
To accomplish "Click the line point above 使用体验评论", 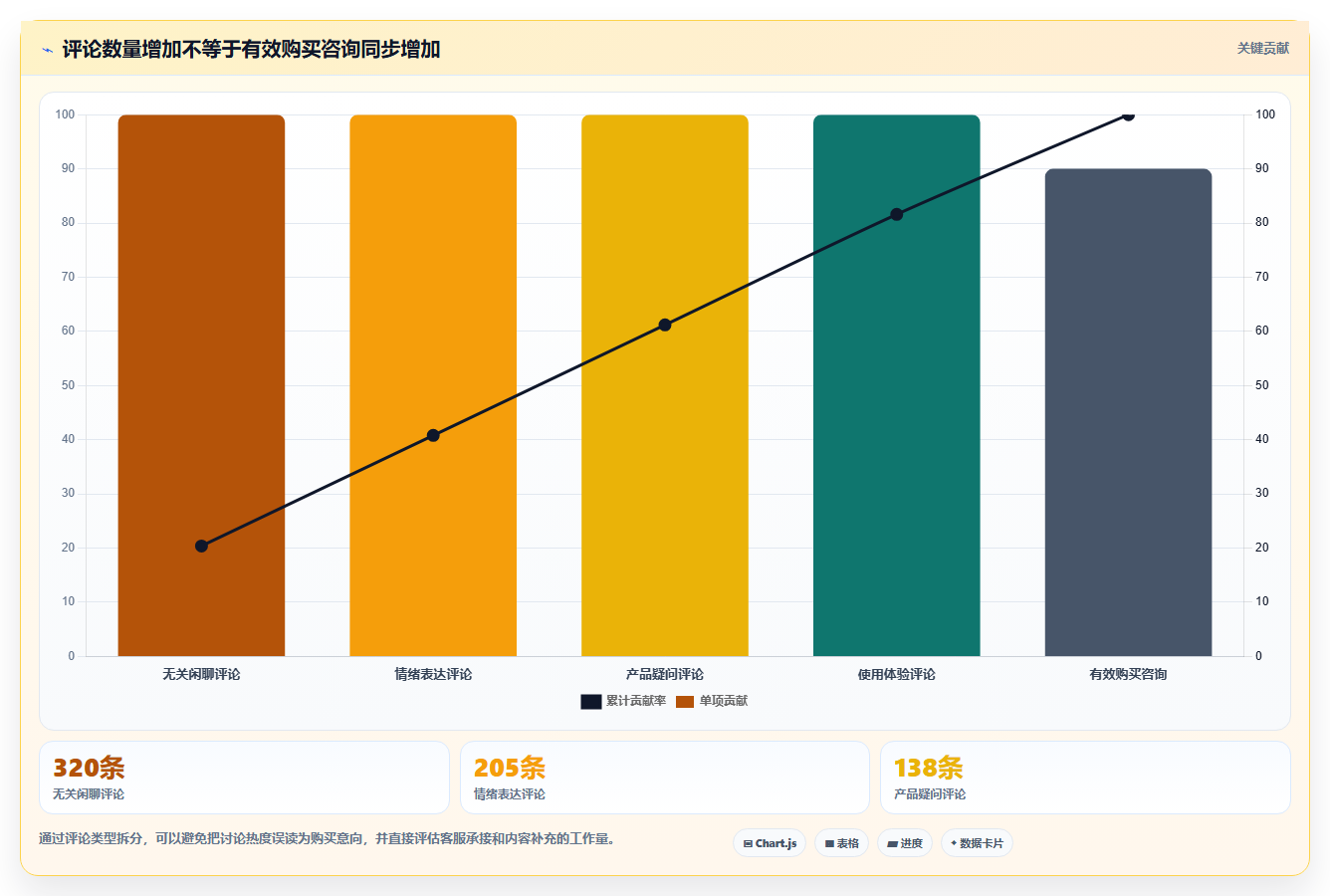I will point(897,214).
